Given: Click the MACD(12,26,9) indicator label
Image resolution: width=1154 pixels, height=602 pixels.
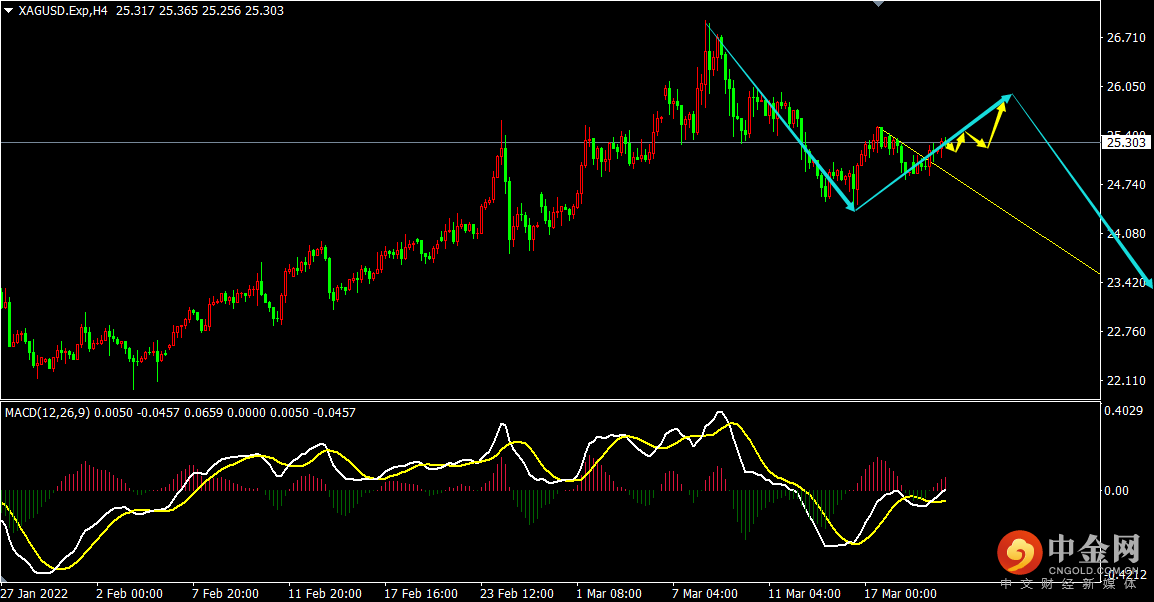Looking at the screenshot, I should (x=47, y=413).
